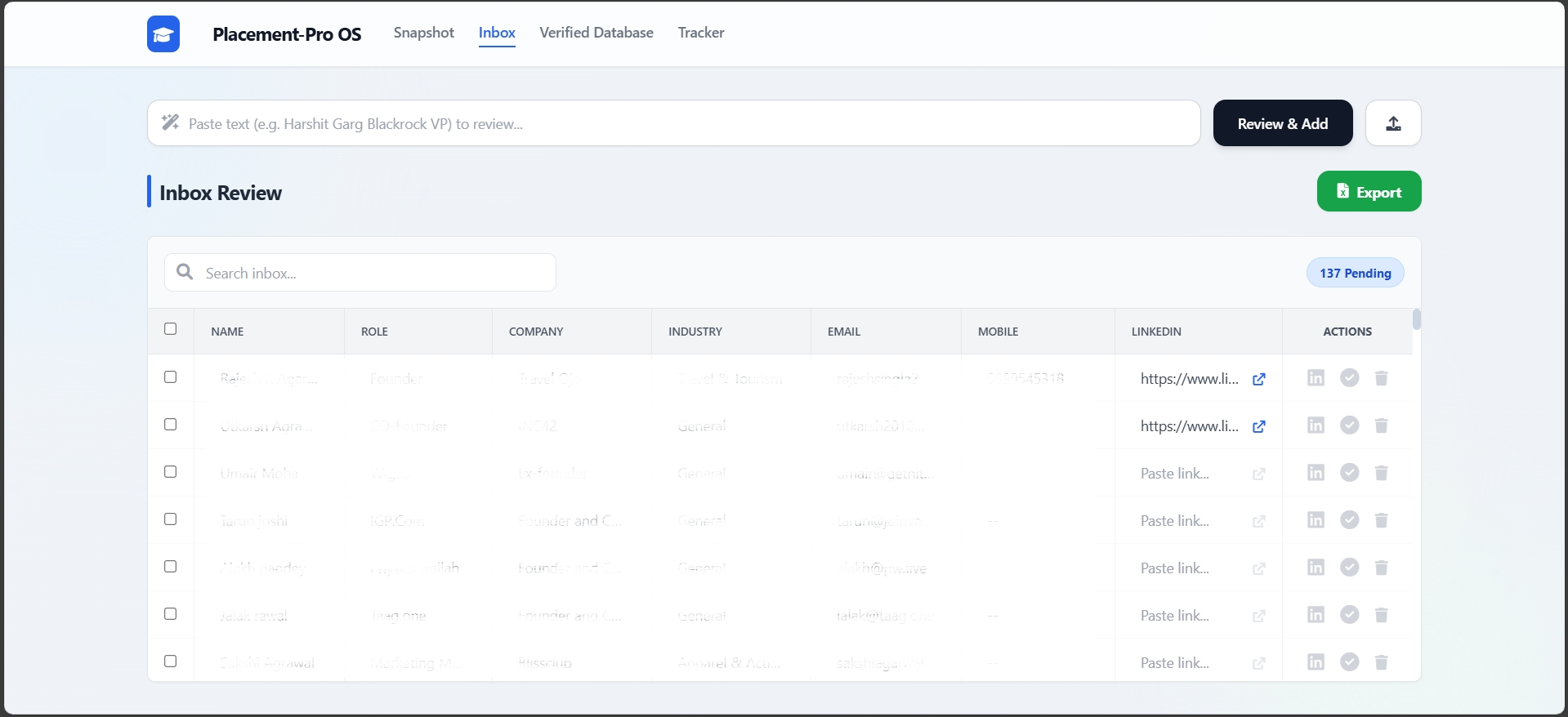This screenshot has width=1568, height=717.
Task: Click the Placement-Pro OS graduation cap logo
Action: [x=163, y=34]
